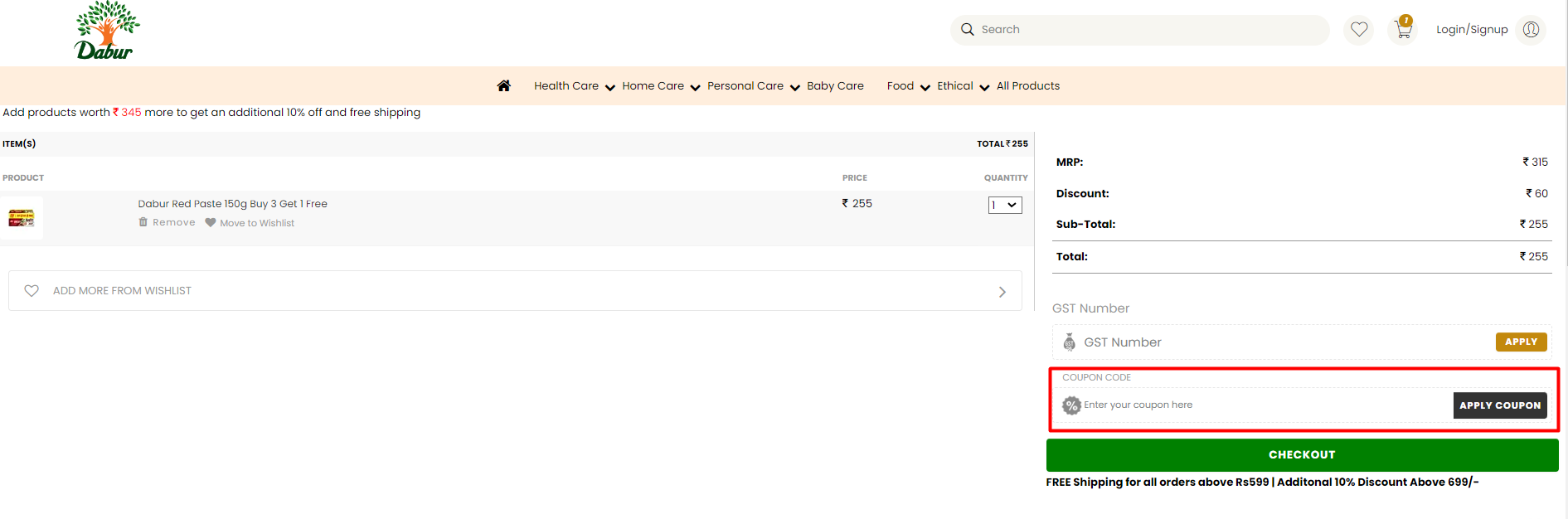Open the wishlist heart icon in header
Viewport: 1568px width, 519px height.
coord(1359,30)
